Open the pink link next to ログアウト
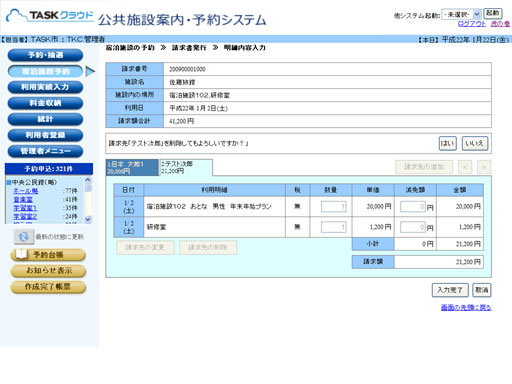The image size is (512, 384). [500, 24]
